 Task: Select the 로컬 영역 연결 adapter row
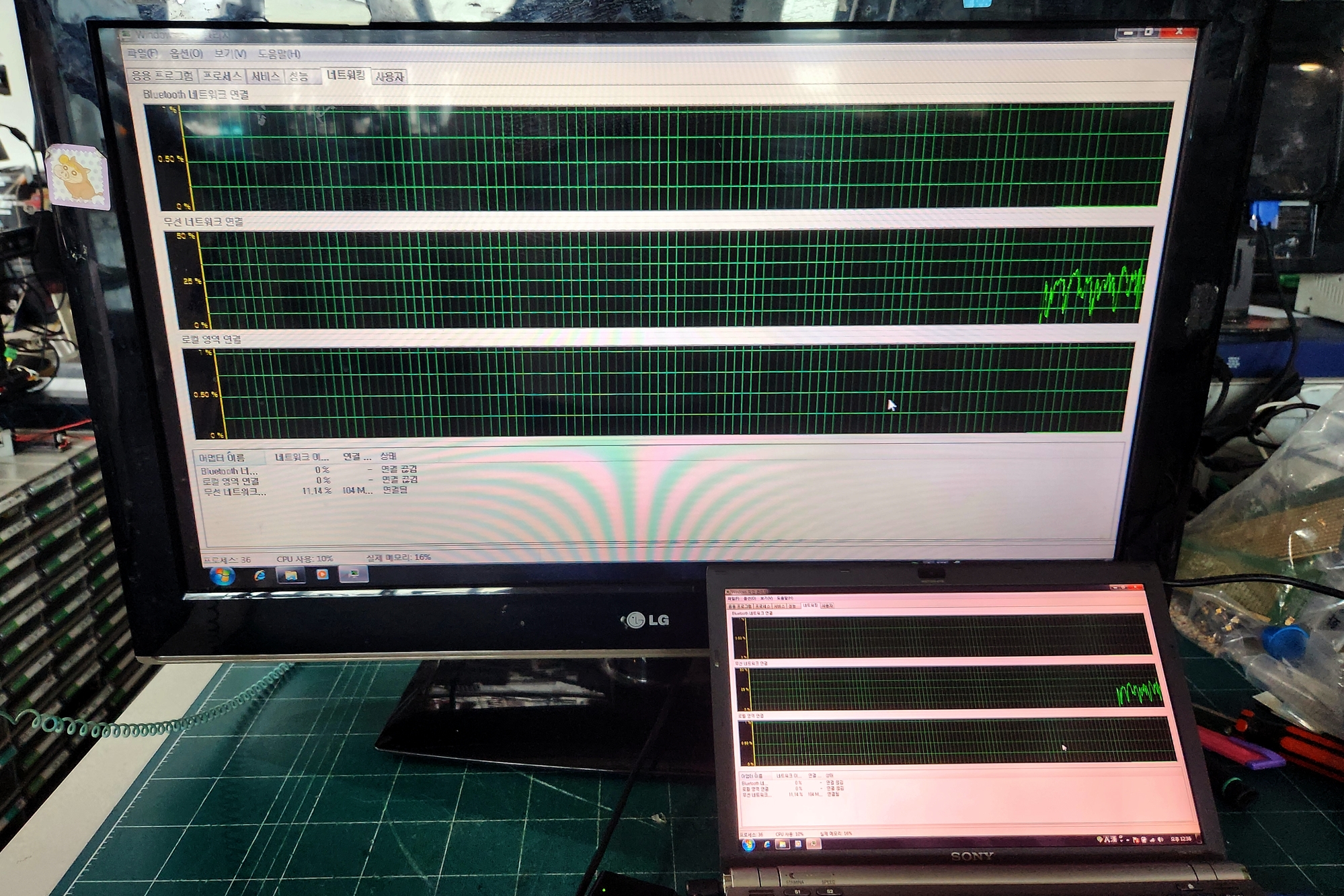[x=231, y=481]
